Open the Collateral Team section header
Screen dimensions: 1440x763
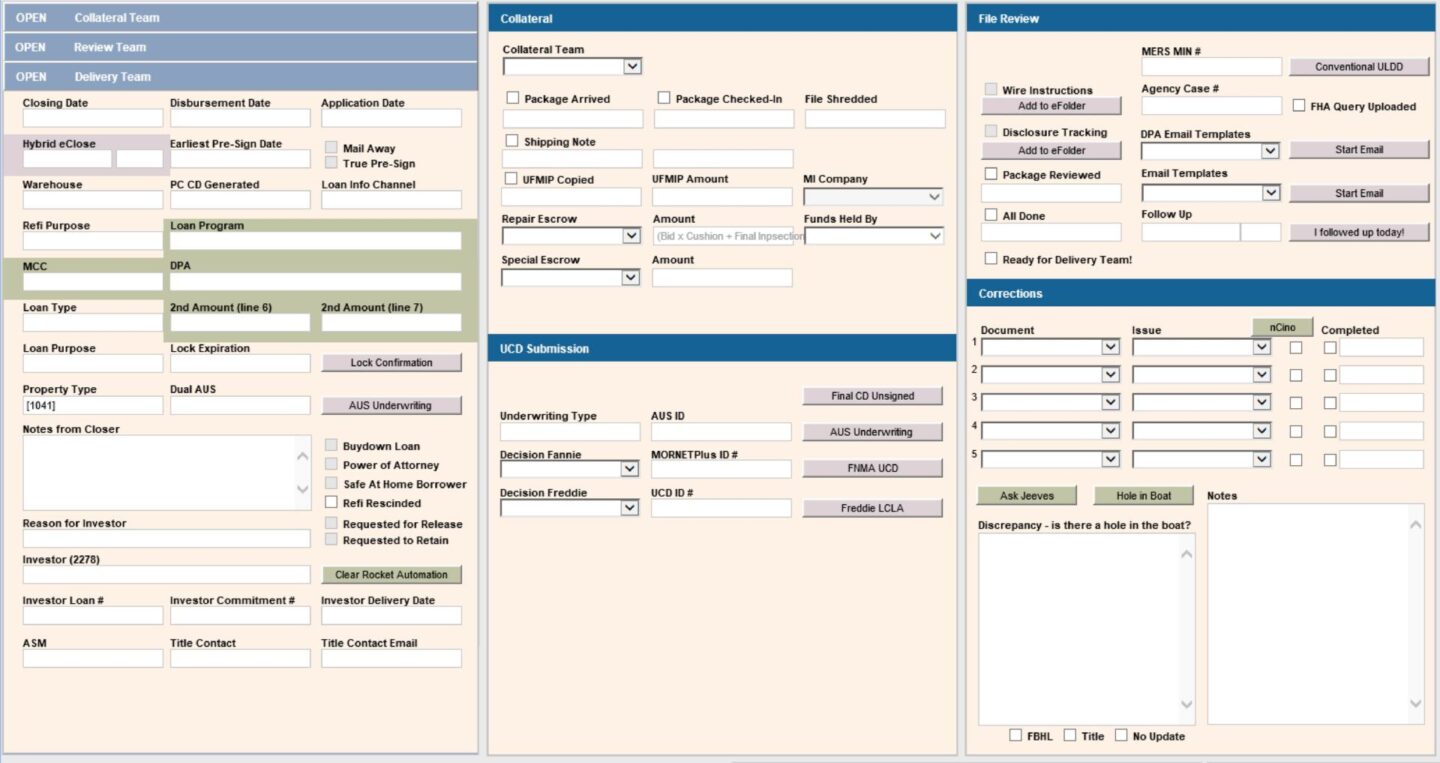coord(116,18)
